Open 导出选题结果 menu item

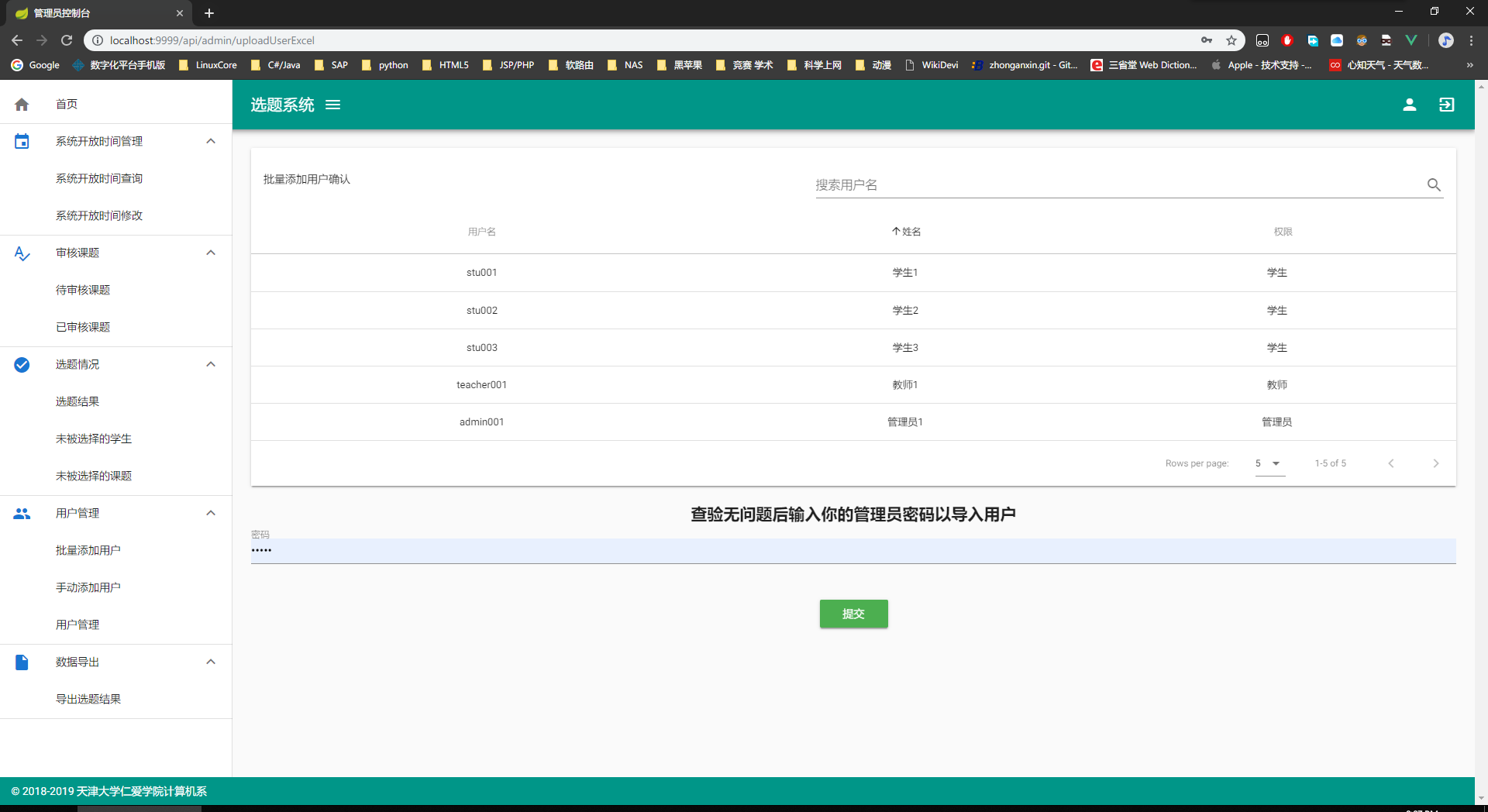click(88, 699)
